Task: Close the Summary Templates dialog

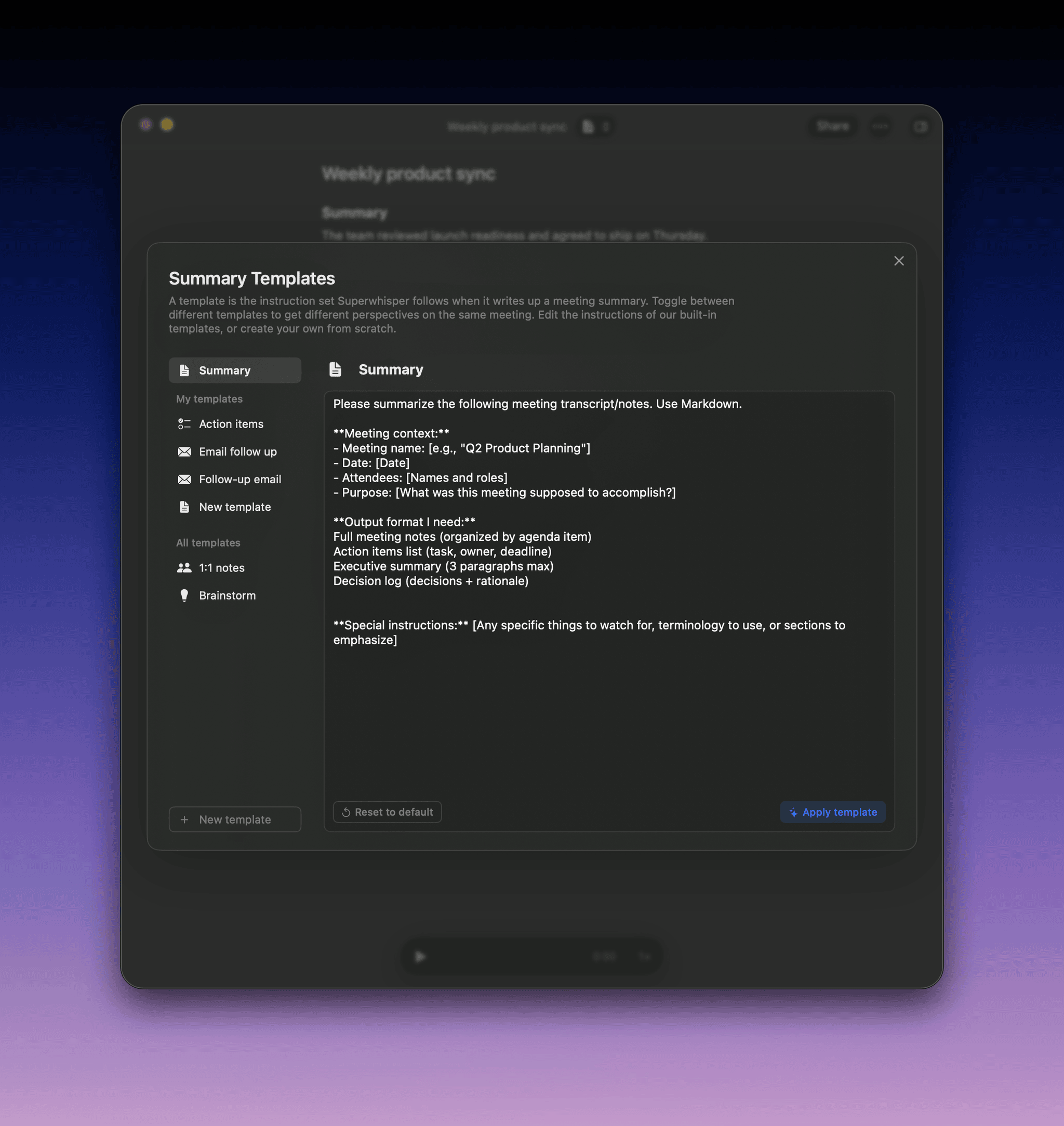Action: tap(898, 261)
